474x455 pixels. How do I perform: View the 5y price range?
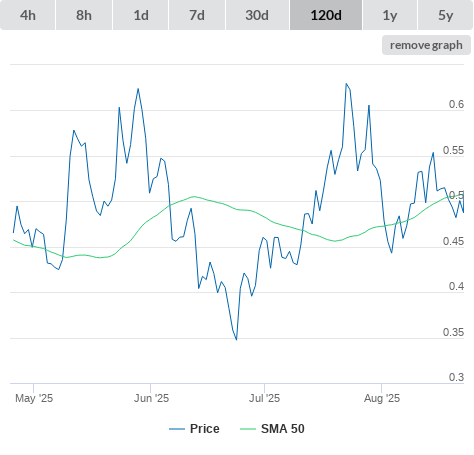446,15
